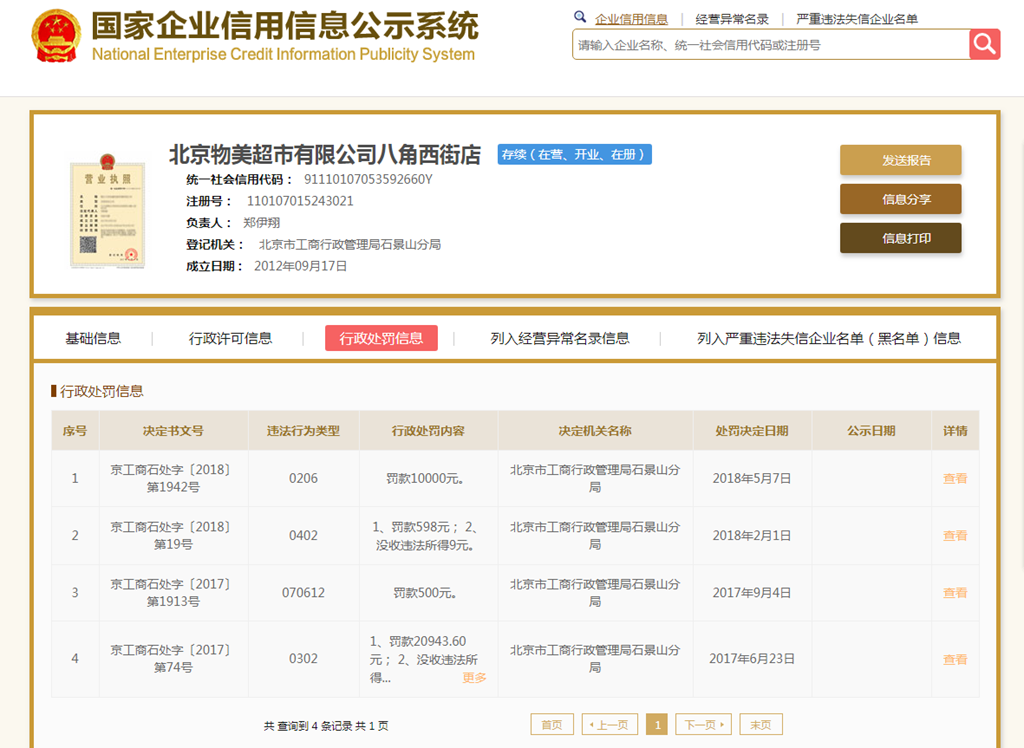This screenshot has height=748, width=1024.
Task: Switch to the 基础信息 tab
Action: pos(93,338)
